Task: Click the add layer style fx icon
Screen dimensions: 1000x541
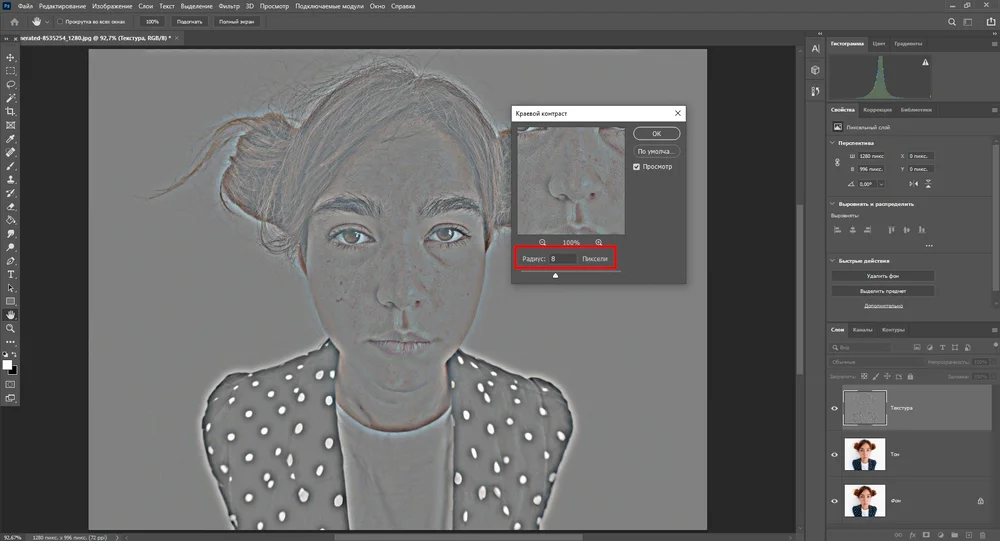Action: (912, 535)
